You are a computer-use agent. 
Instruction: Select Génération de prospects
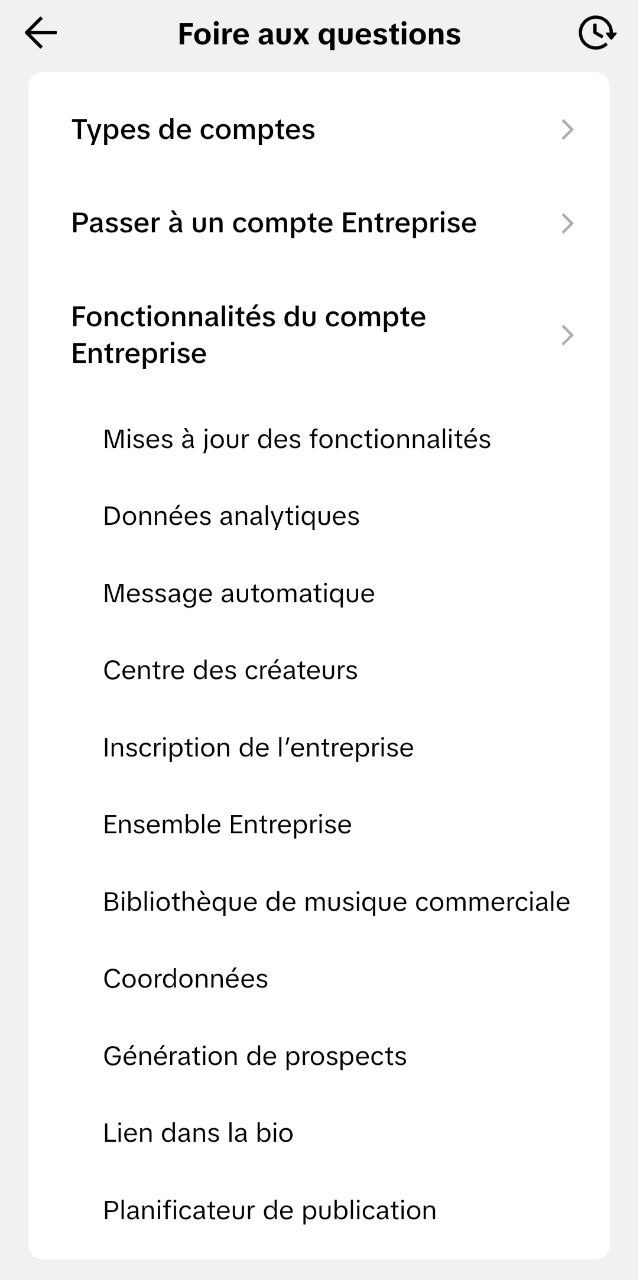(x=254, y=1055)
